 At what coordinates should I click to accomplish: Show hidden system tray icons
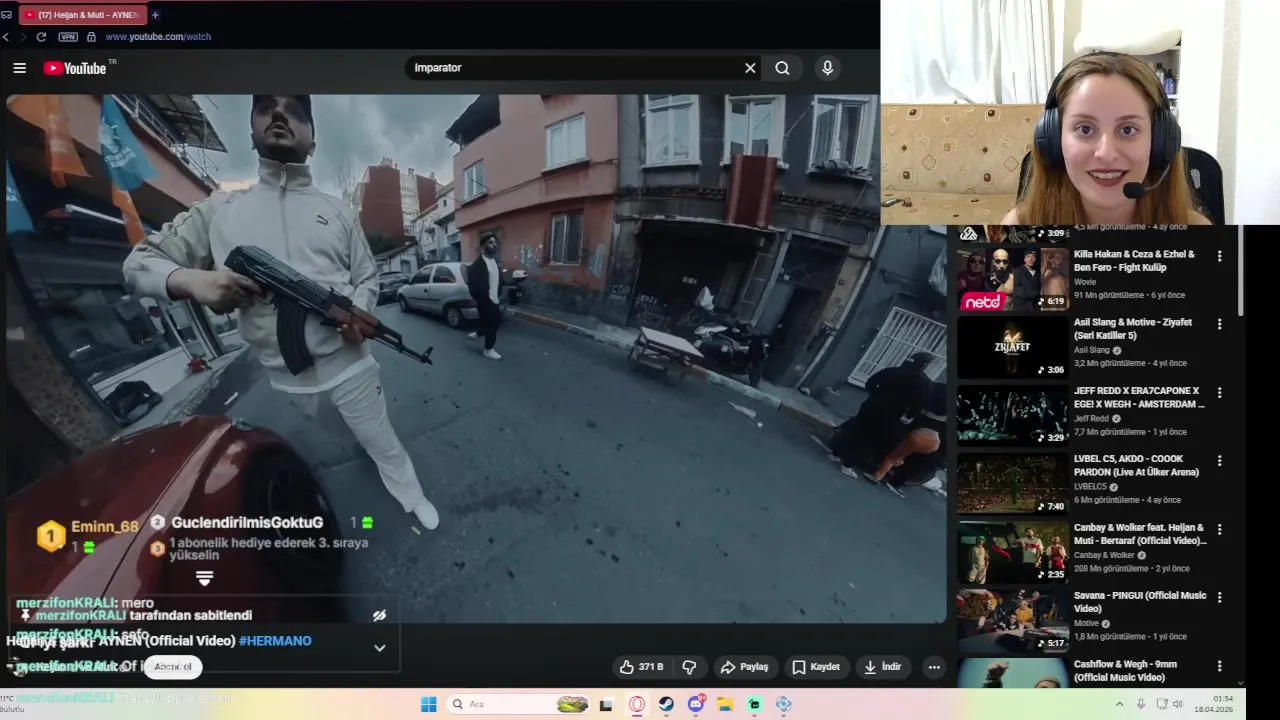click(x=1121, y=704)
